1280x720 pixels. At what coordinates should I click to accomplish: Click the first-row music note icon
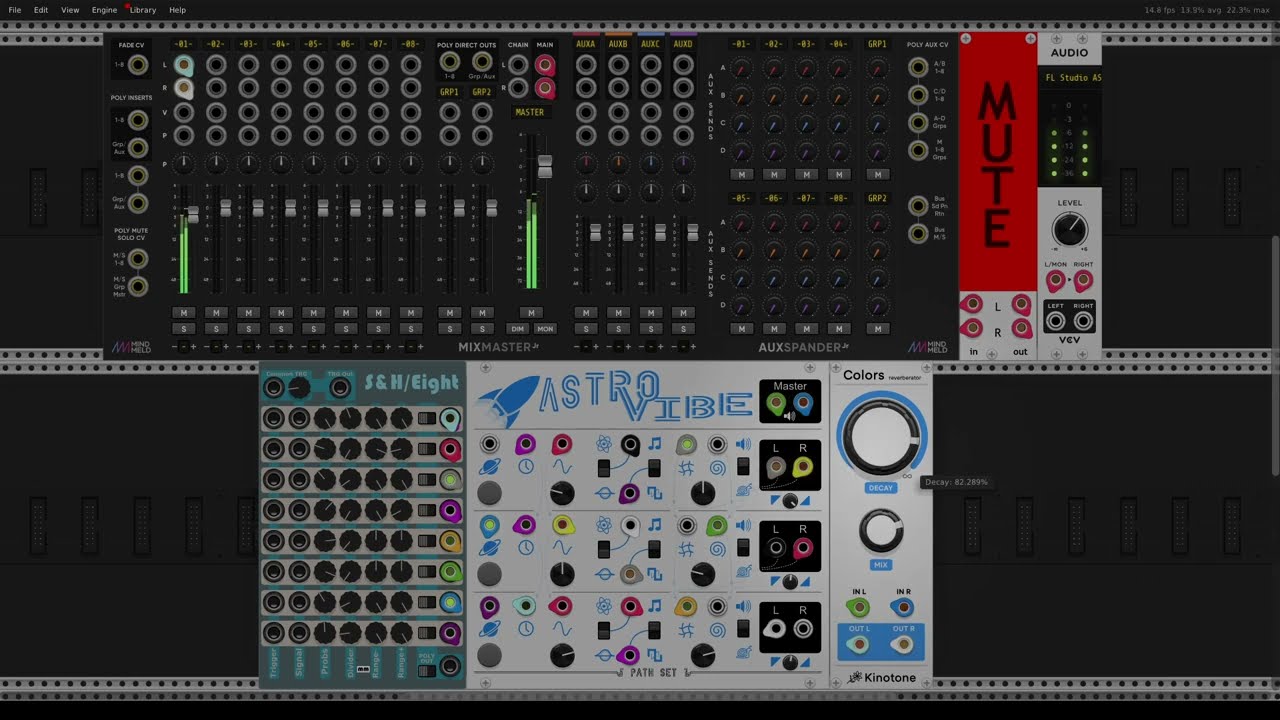pyautogui.click(x=654, y=443)
